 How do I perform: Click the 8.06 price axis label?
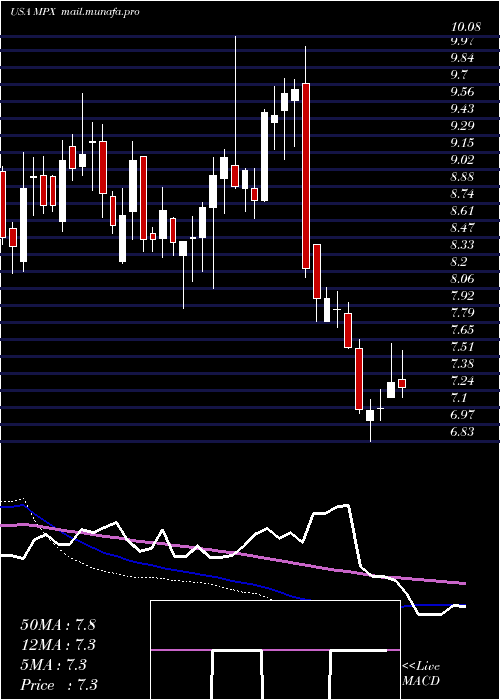click(462, 279)
